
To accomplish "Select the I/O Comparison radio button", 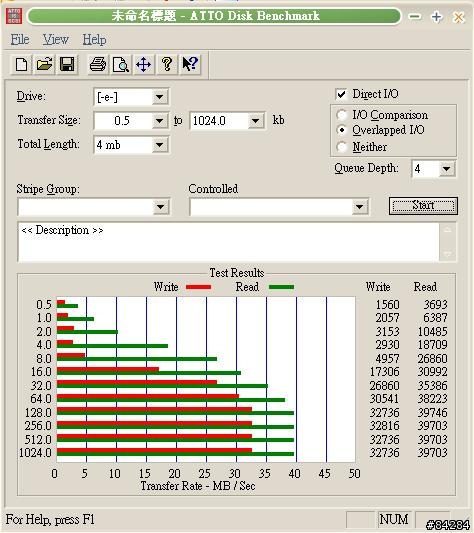I will coord(341,115).
